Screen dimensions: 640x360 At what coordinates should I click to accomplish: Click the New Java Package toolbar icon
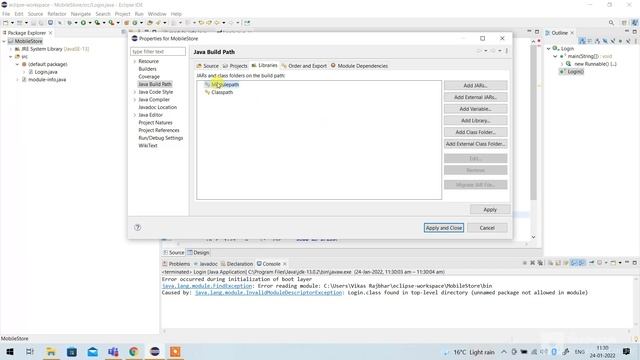click(x=126, y=23)
